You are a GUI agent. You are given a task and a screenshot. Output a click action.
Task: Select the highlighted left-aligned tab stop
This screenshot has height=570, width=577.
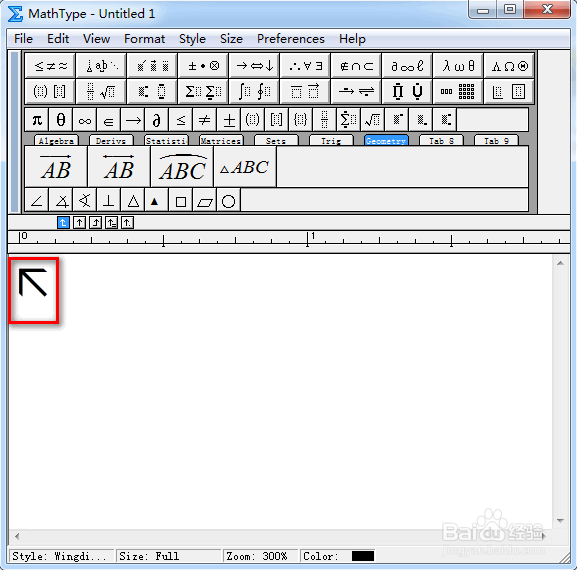tap(63, 223)
